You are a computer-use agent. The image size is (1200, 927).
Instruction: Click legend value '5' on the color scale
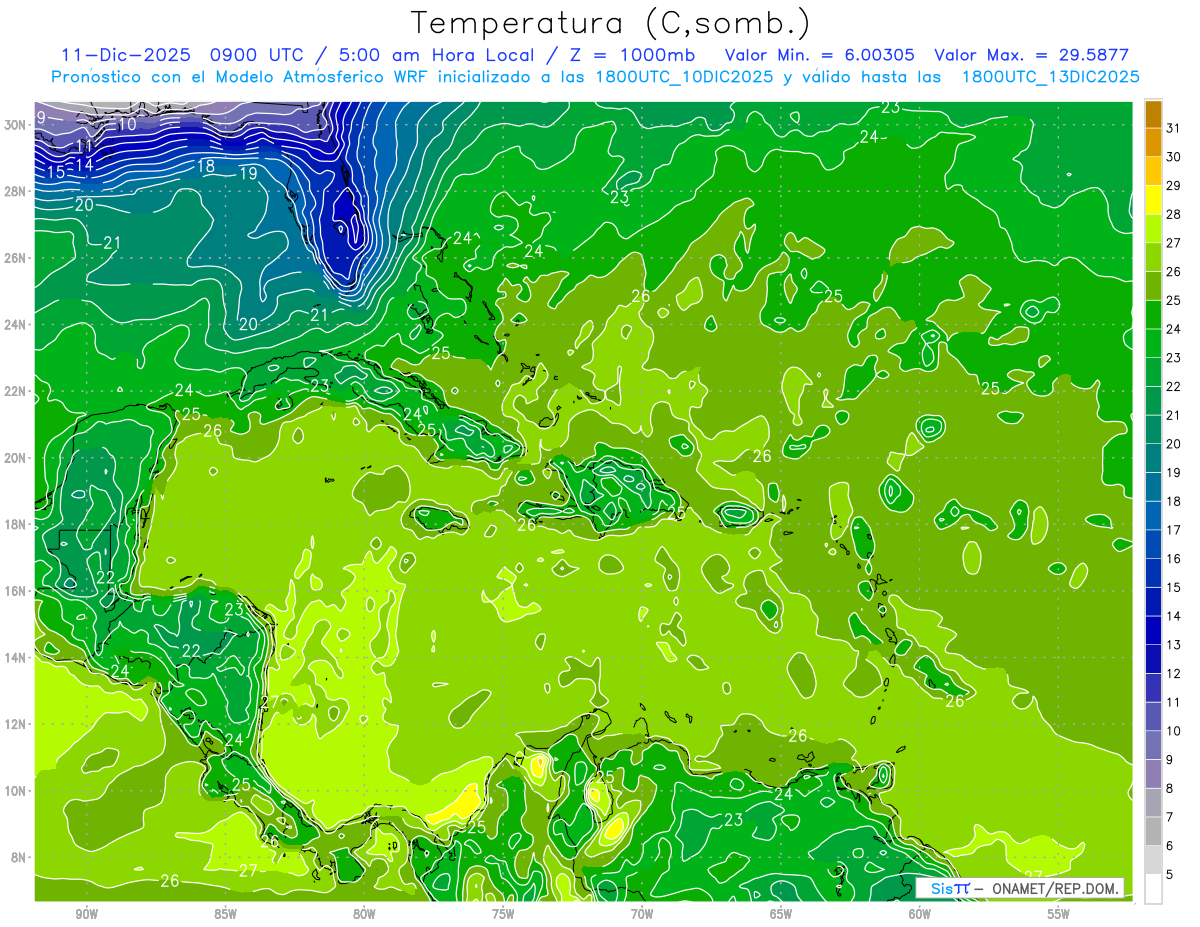1170,875
